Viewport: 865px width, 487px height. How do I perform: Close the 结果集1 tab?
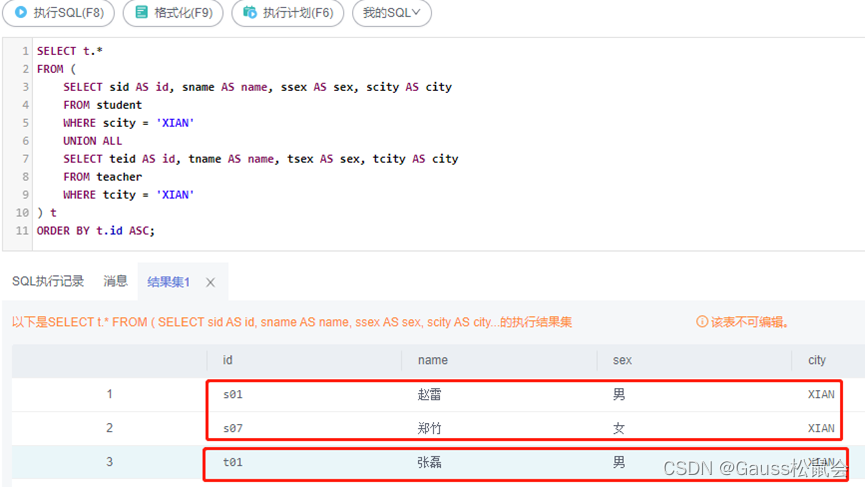click(x=210, y=282)
